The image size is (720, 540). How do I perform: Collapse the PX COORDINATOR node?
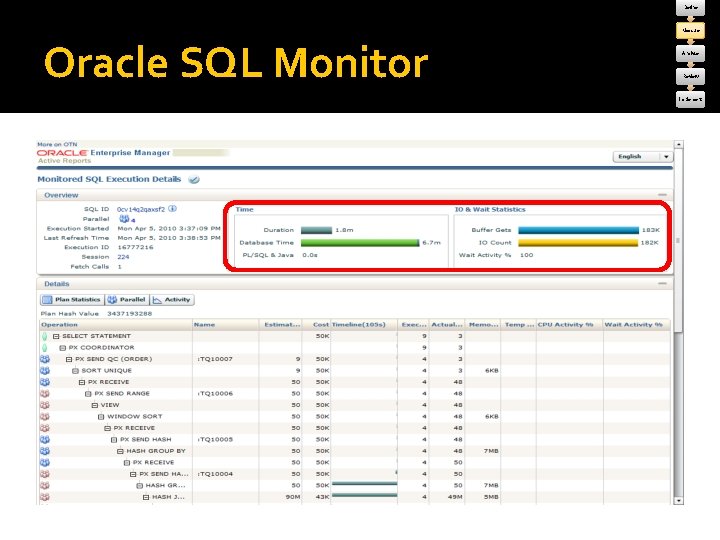point(62,348)
